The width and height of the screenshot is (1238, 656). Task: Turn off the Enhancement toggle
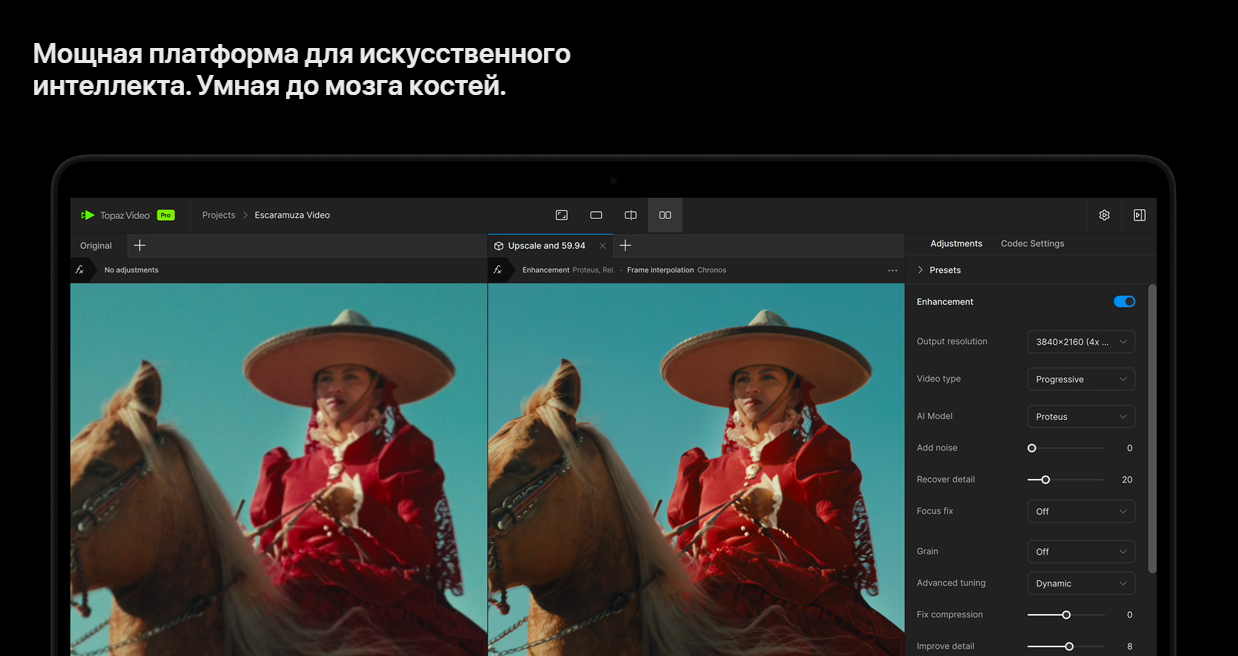coord(1124,301)
